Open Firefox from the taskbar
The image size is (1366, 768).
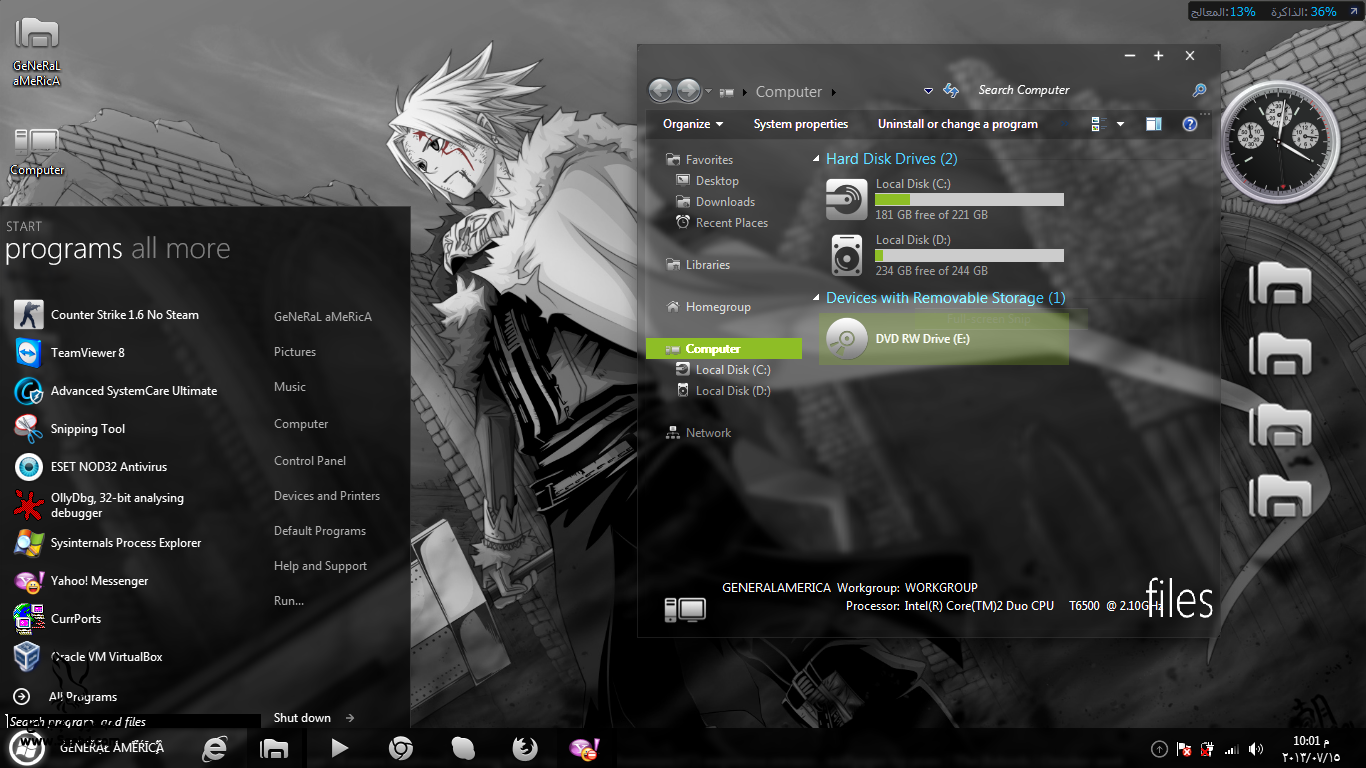[x=524, y=748]
